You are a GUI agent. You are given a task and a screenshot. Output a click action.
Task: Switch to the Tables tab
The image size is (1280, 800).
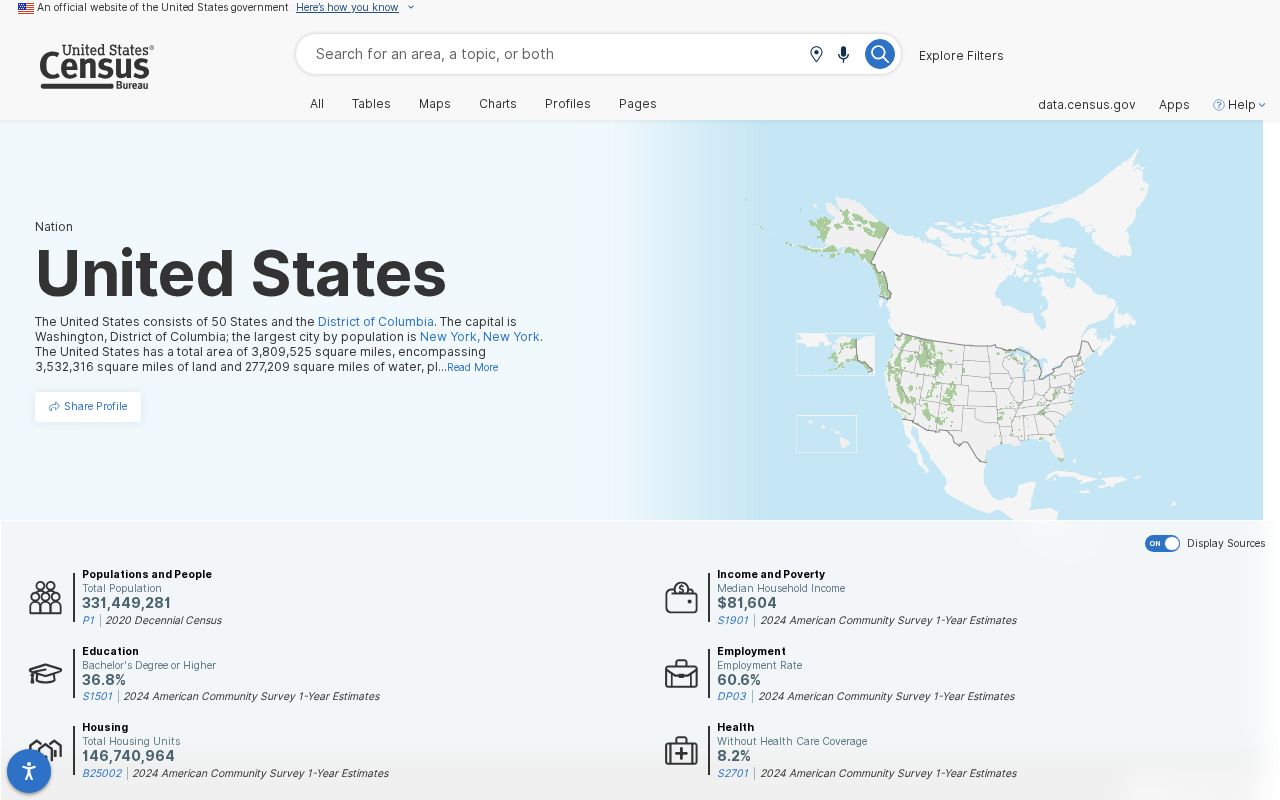tap(371, 104)
